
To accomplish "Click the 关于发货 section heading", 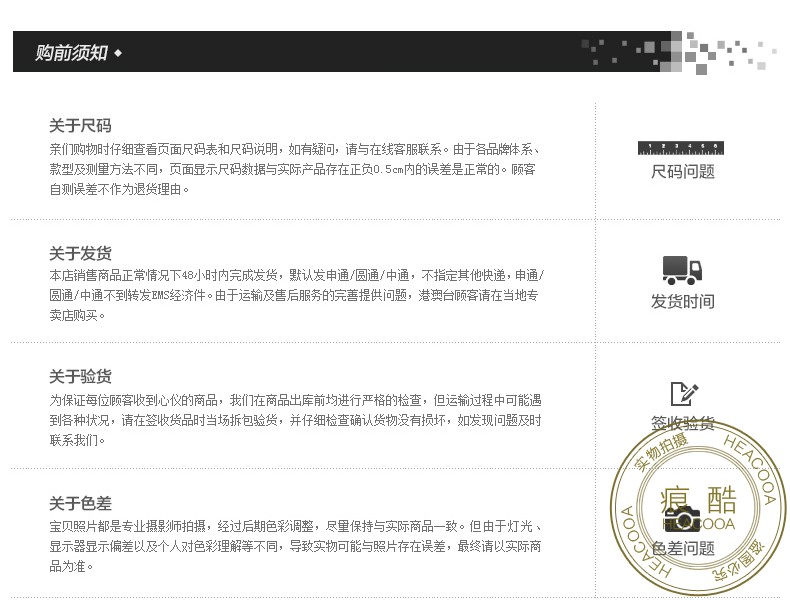I will (x=80, y=253).
